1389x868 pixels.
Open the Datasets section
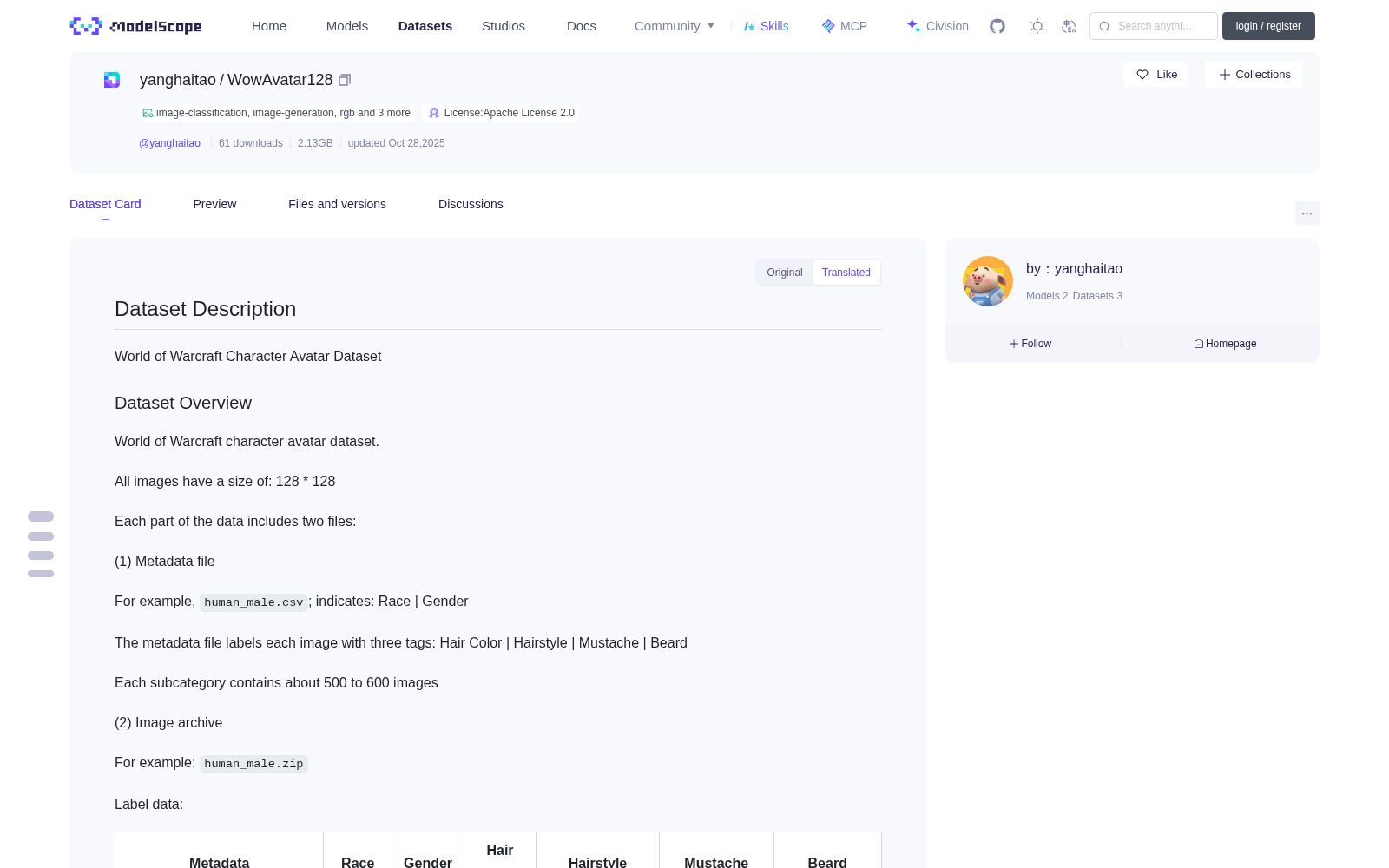click(425, 26)
